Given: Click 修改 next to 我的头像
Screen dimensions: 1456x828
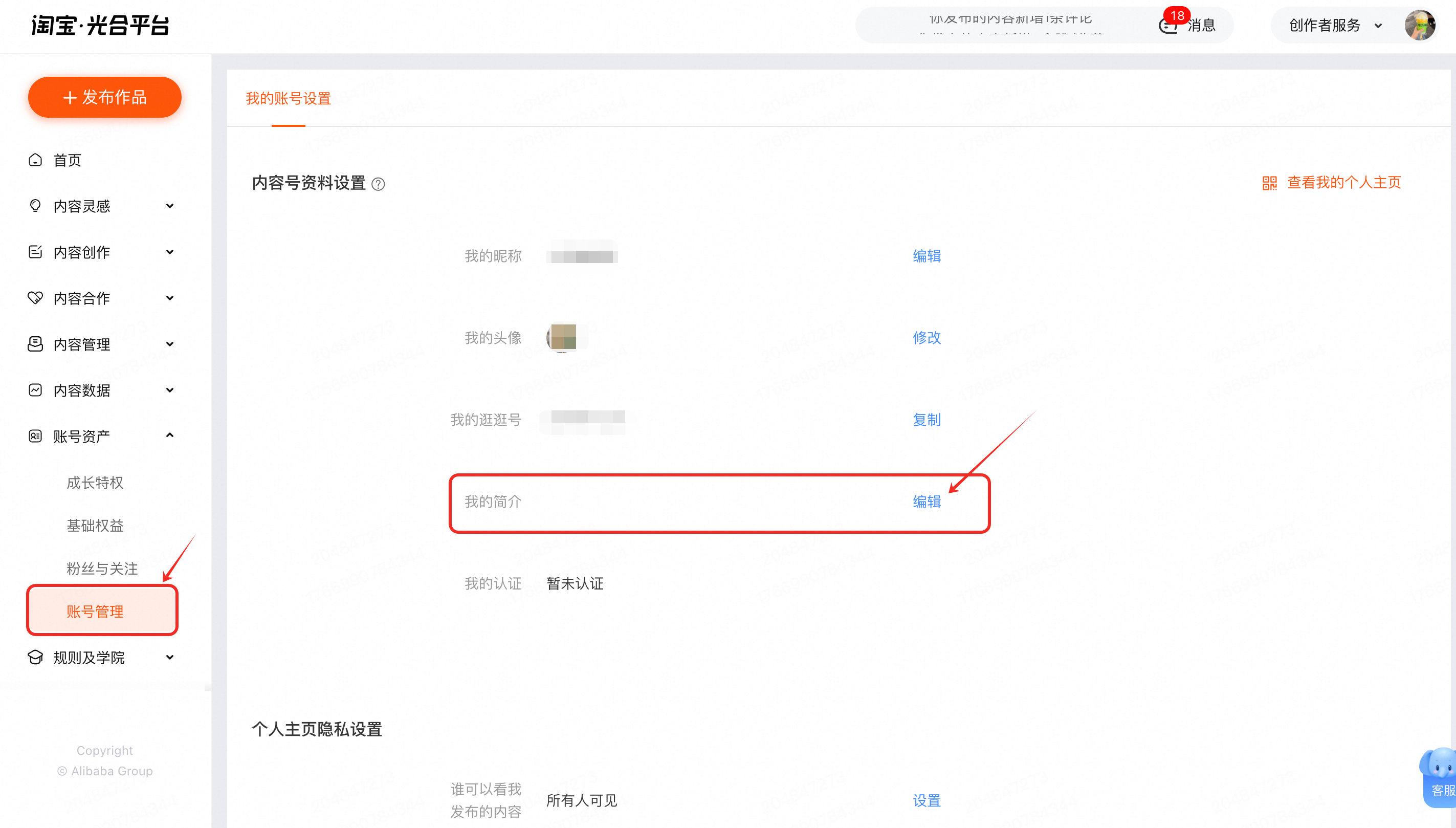Looking at the screenshot, I should tap(926, 338).
